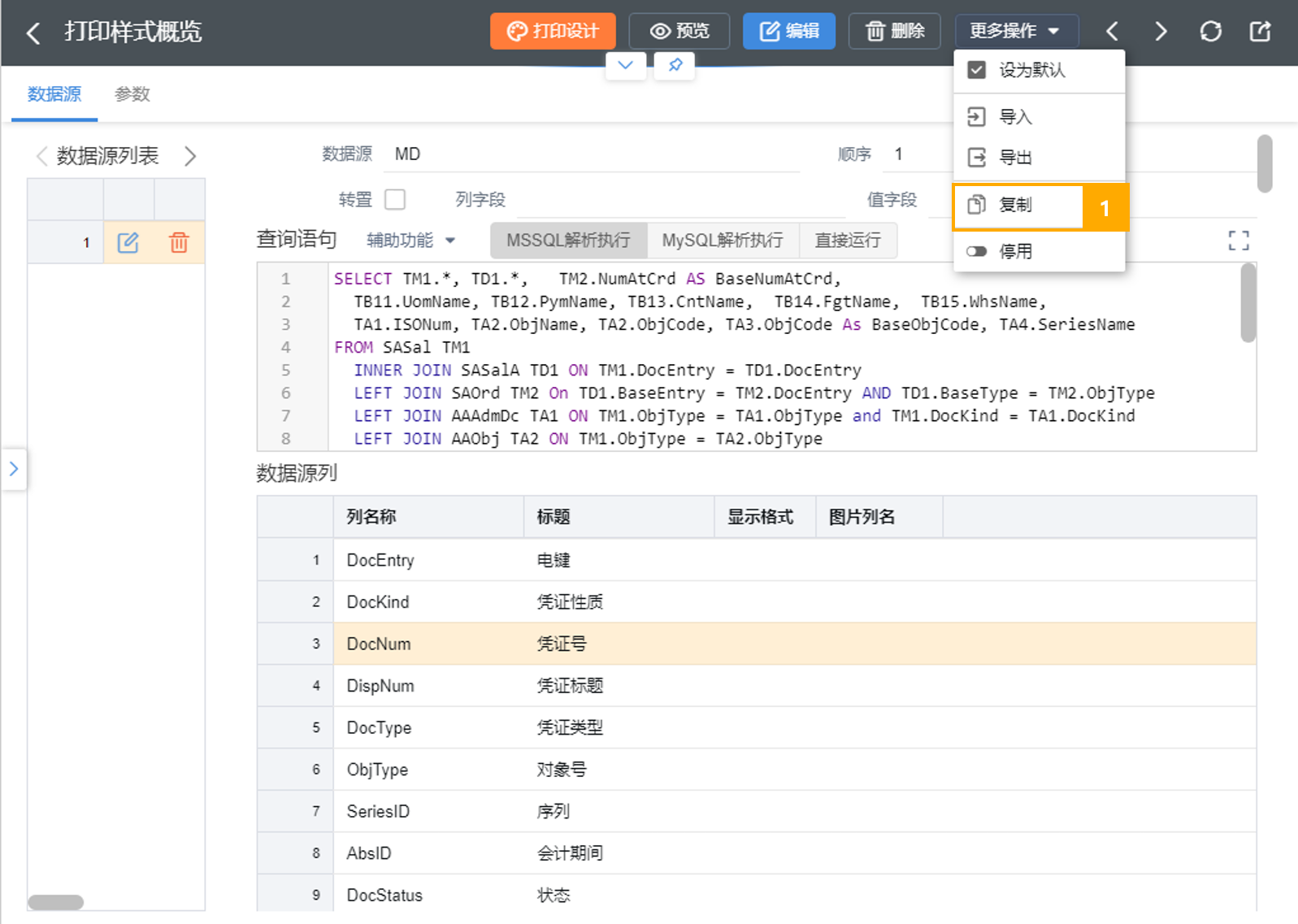Select the SeriesID row cell

click(x=428, y=811)
